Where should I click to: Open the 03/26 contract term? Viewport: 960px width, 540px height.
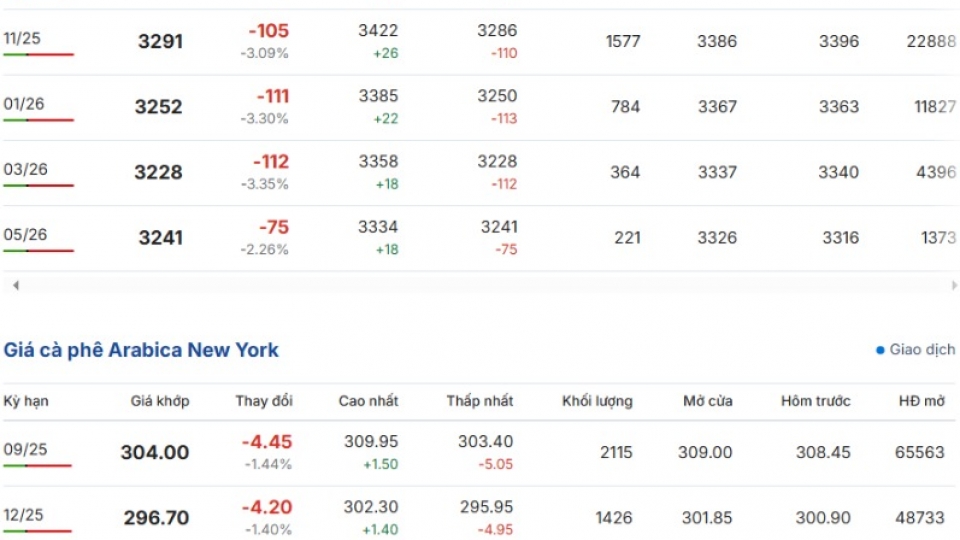pyautogui.click(x=25, y=169)
